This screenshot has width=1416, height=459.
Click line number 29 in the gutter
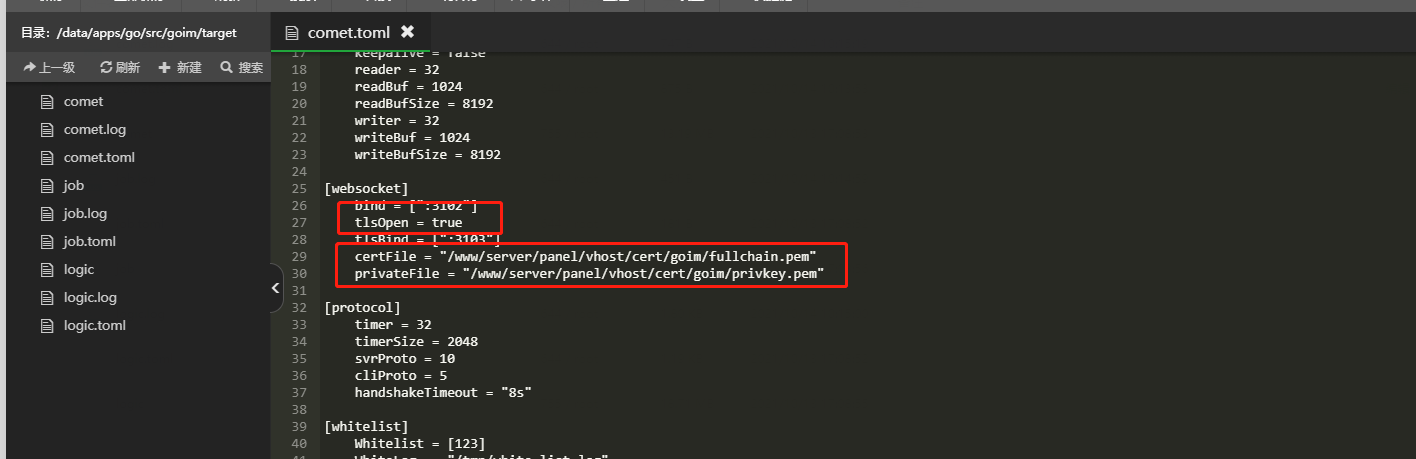point(299,257)
